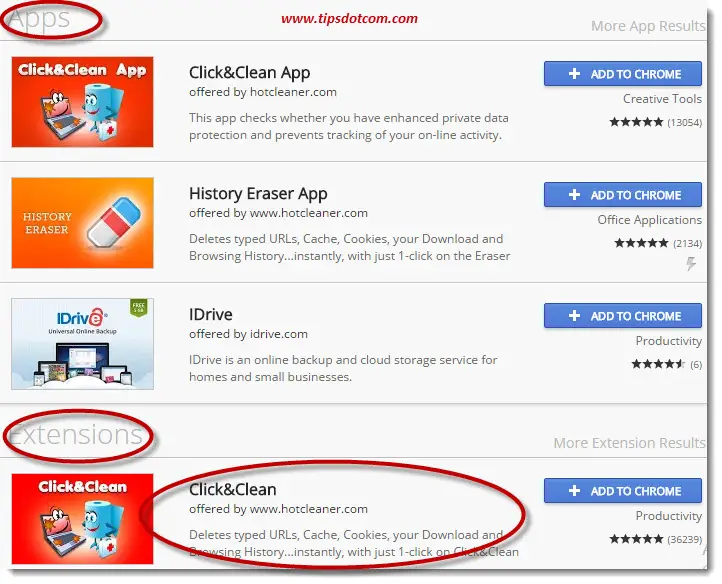
Task: Select the Office Applications category label
Action: coord(650,220)
